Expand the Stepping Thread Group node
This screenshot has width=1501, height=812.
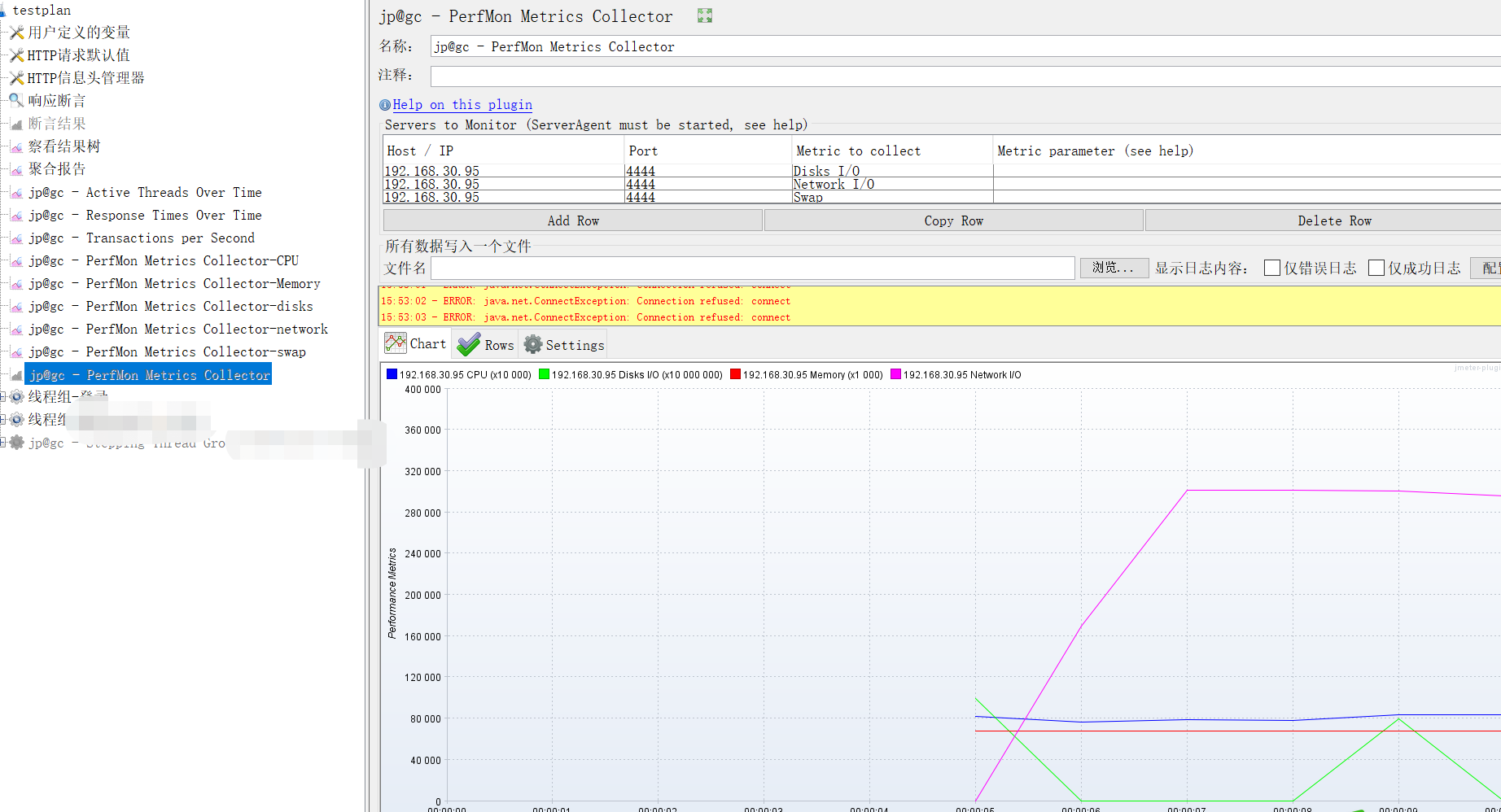coord(3,443)
